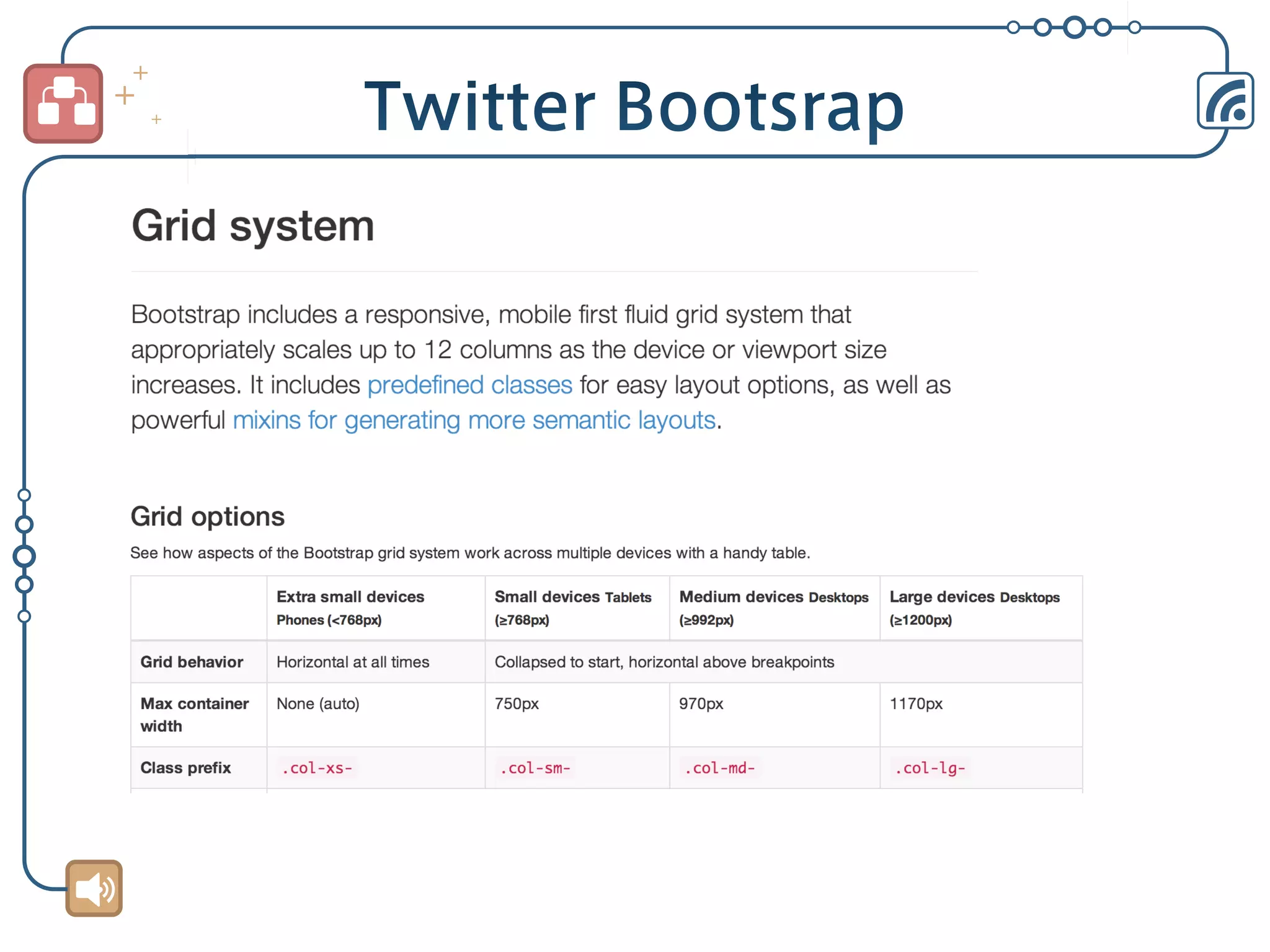Click the .col-sm- class prefix code

pos(535,768)
